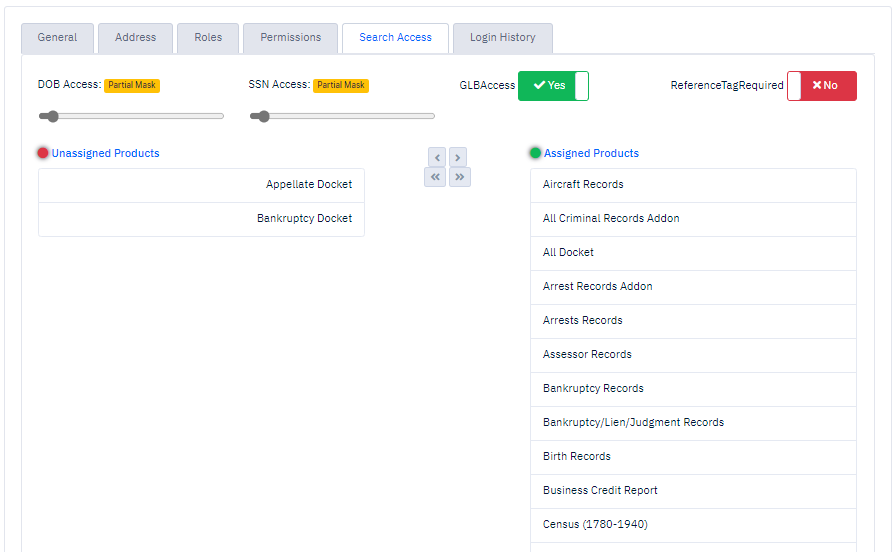Click the DOB Access slider handle
Viewport: 894px width, 552px height.
point(53,116)
